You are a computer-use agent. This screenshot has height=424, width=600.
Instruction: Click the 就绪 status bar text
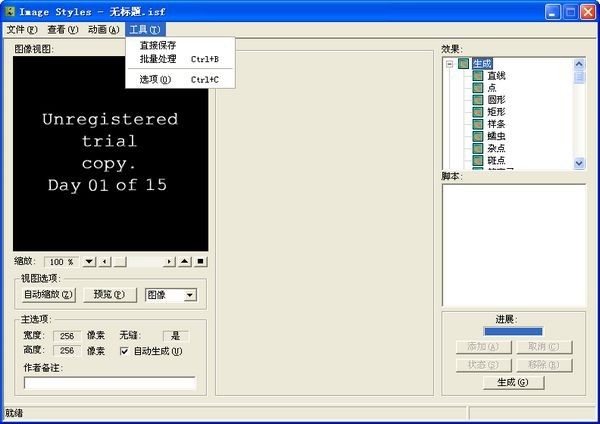click(x=14, y=413)
